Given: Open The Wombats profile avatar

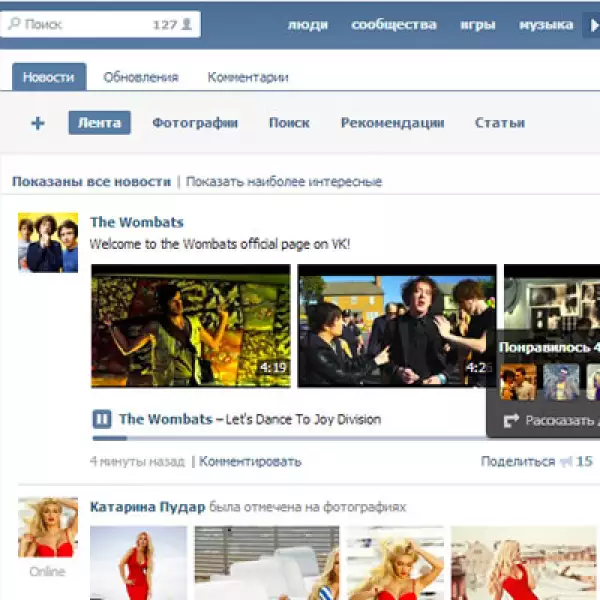Looking at the screenshot, I should coord(48,242).
